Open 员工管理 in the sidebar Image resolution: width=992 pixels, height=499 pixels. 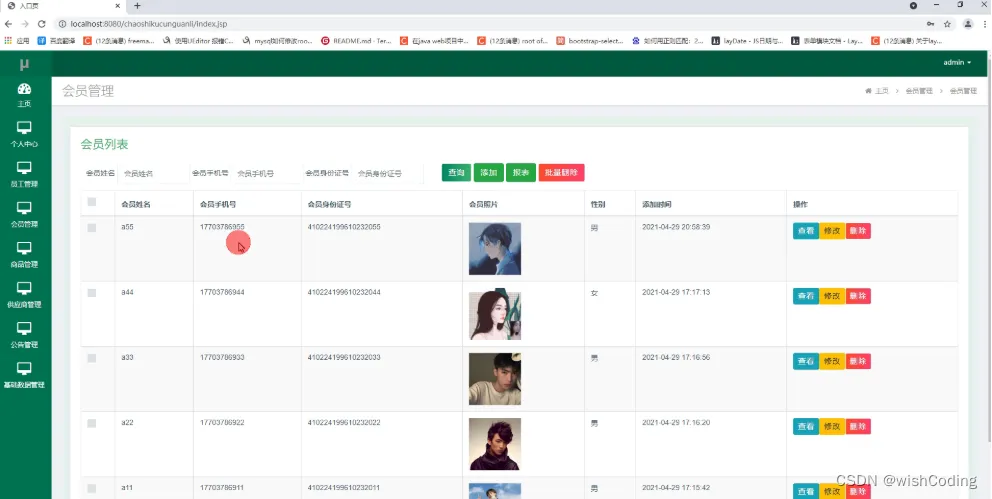pyautogui.click(x=24, y=174)
